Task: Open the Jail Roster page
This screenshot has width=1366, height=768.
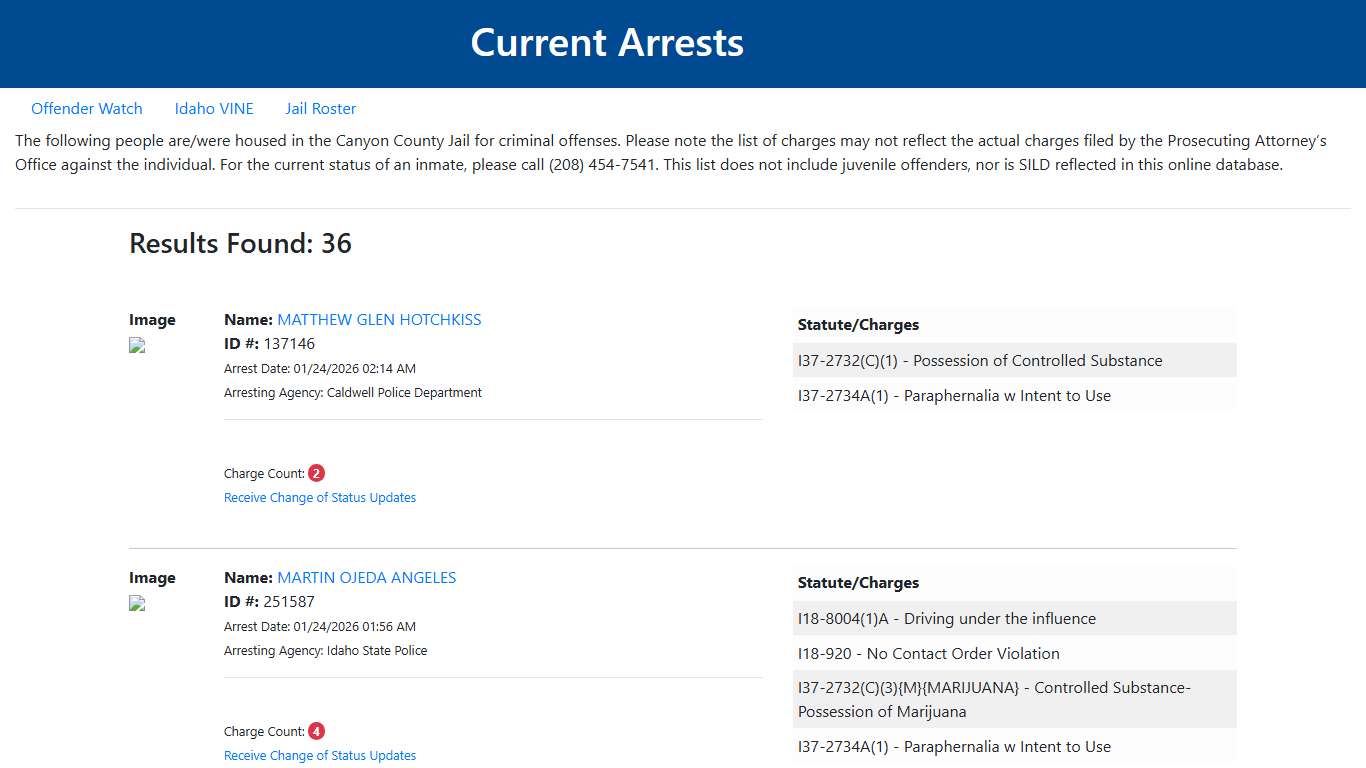Action: (x=320, y=108)
